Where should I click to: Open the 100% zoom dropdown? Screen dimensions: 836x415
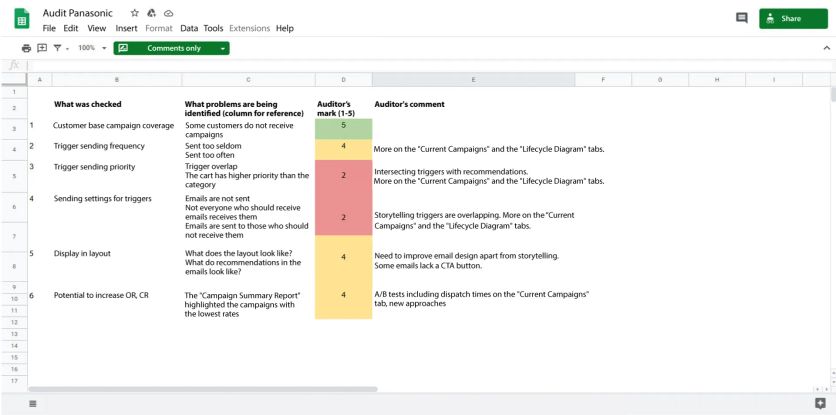92,48
